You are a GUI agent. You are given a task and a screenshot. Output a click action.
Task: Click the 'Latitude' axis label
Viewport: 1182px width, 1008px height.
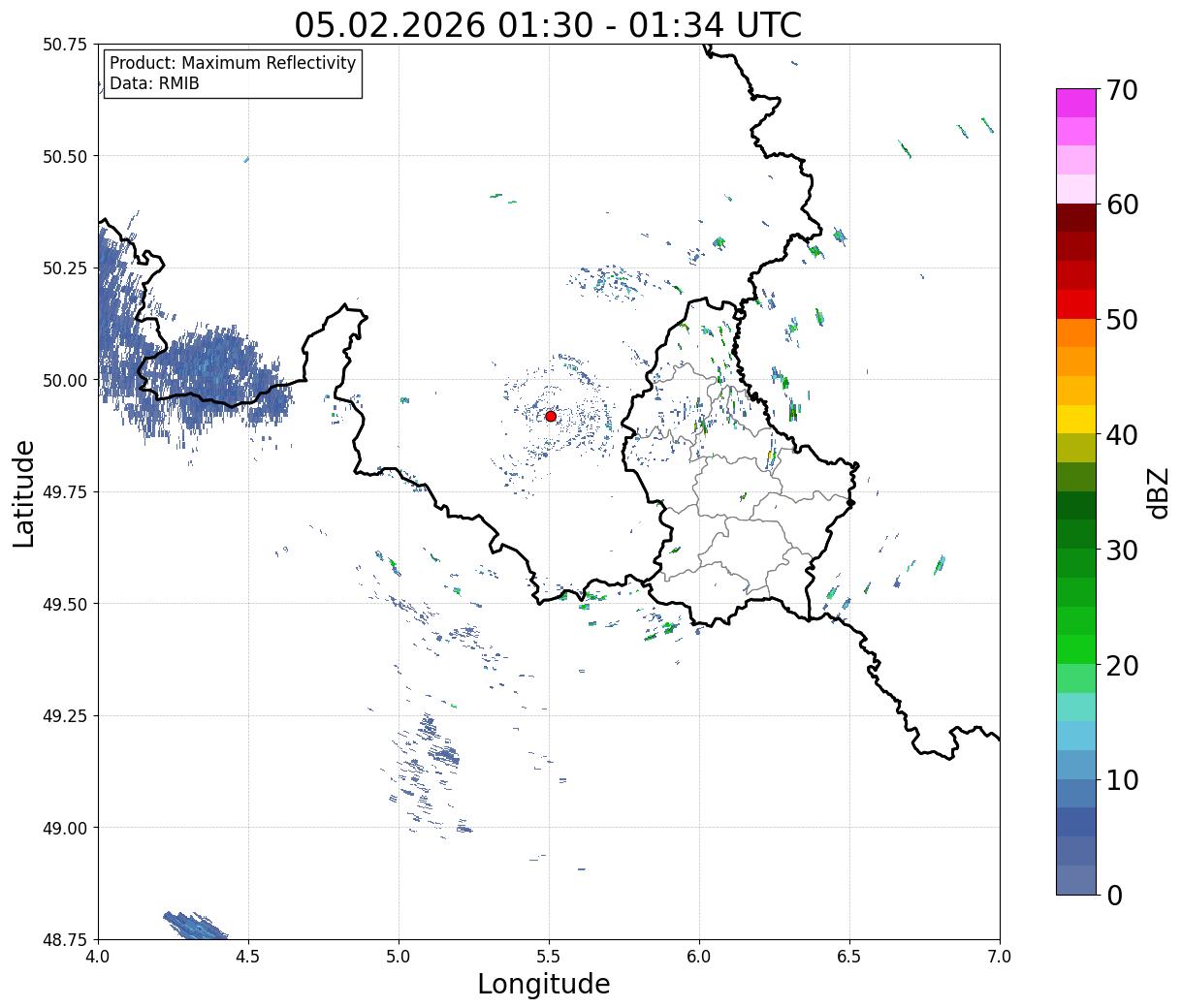point(24,492)
